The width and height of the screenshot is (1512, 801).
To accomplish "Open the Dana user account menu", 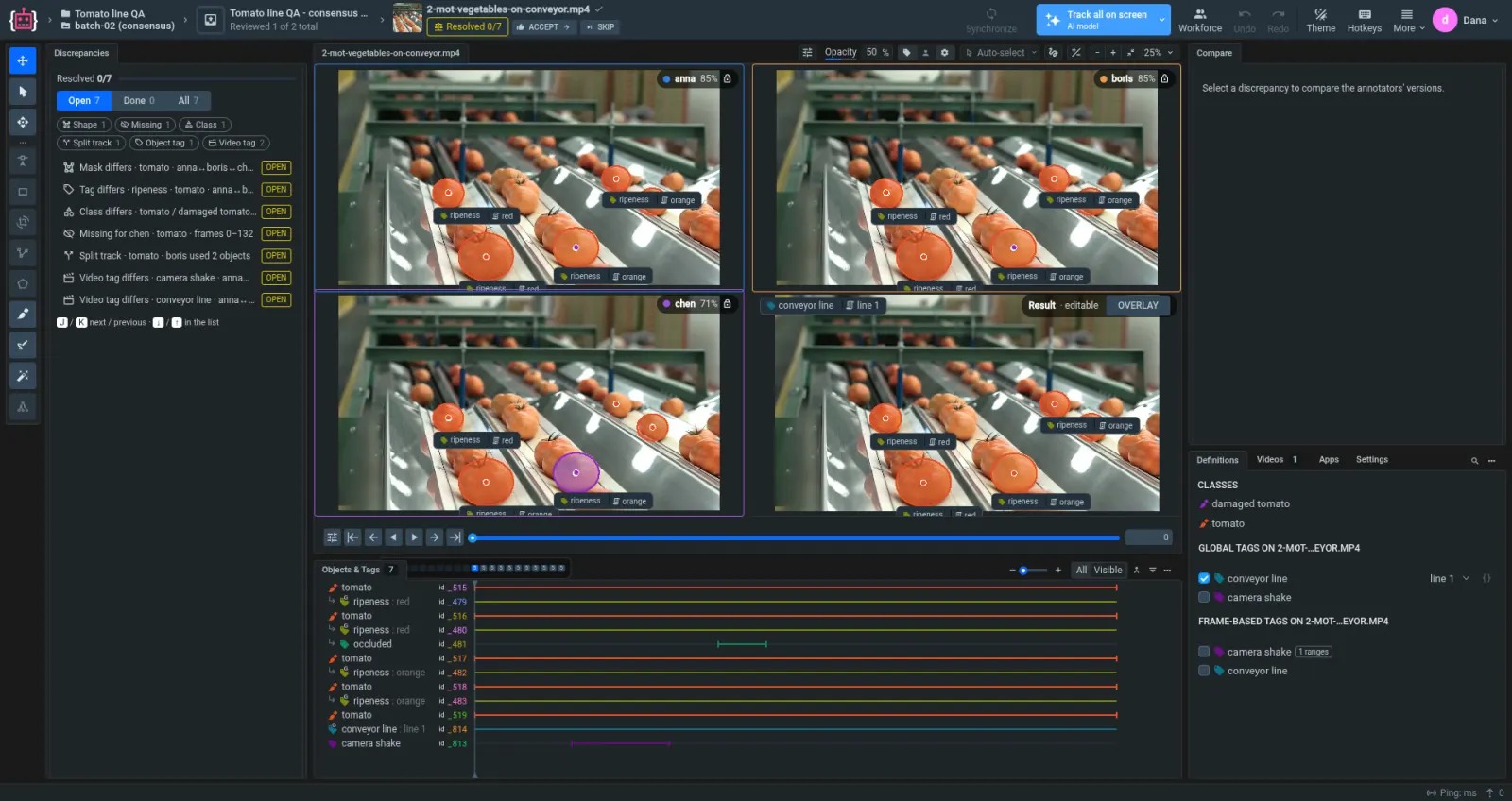I will tap(1466, 20).
